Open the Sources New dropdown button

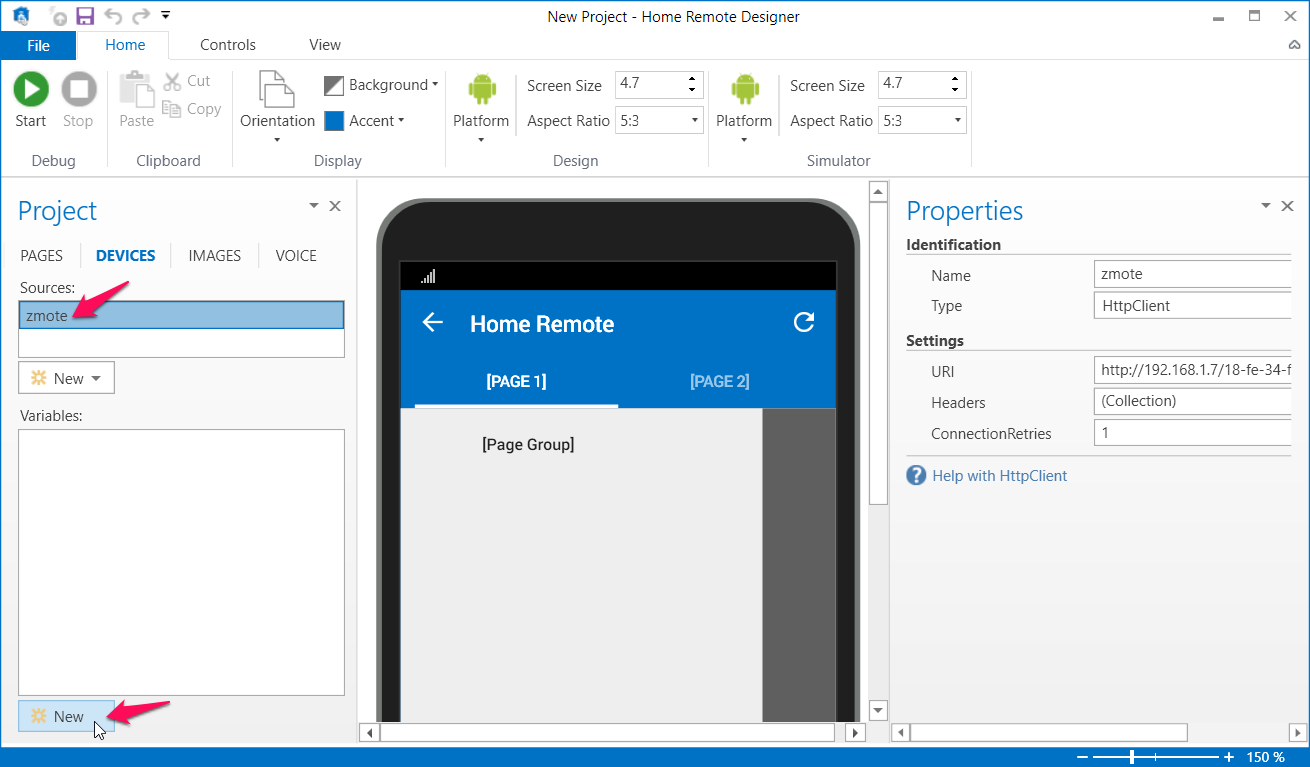66,378
